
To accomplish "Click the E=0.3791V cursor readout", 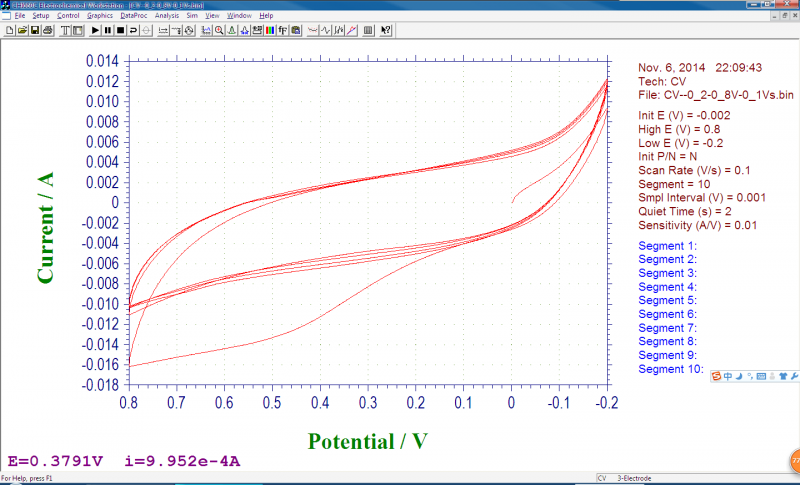I will point(55,462).
